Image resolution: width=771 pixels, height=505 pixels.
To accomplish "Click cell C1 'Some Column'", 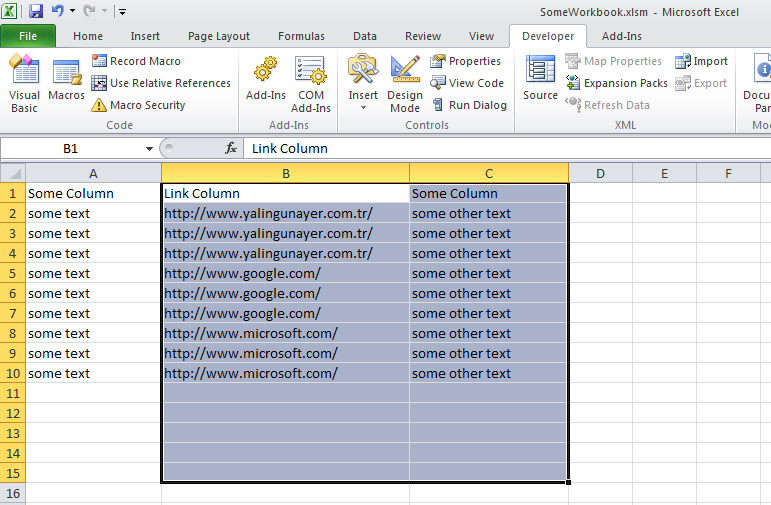I will [x=489, y=193].
